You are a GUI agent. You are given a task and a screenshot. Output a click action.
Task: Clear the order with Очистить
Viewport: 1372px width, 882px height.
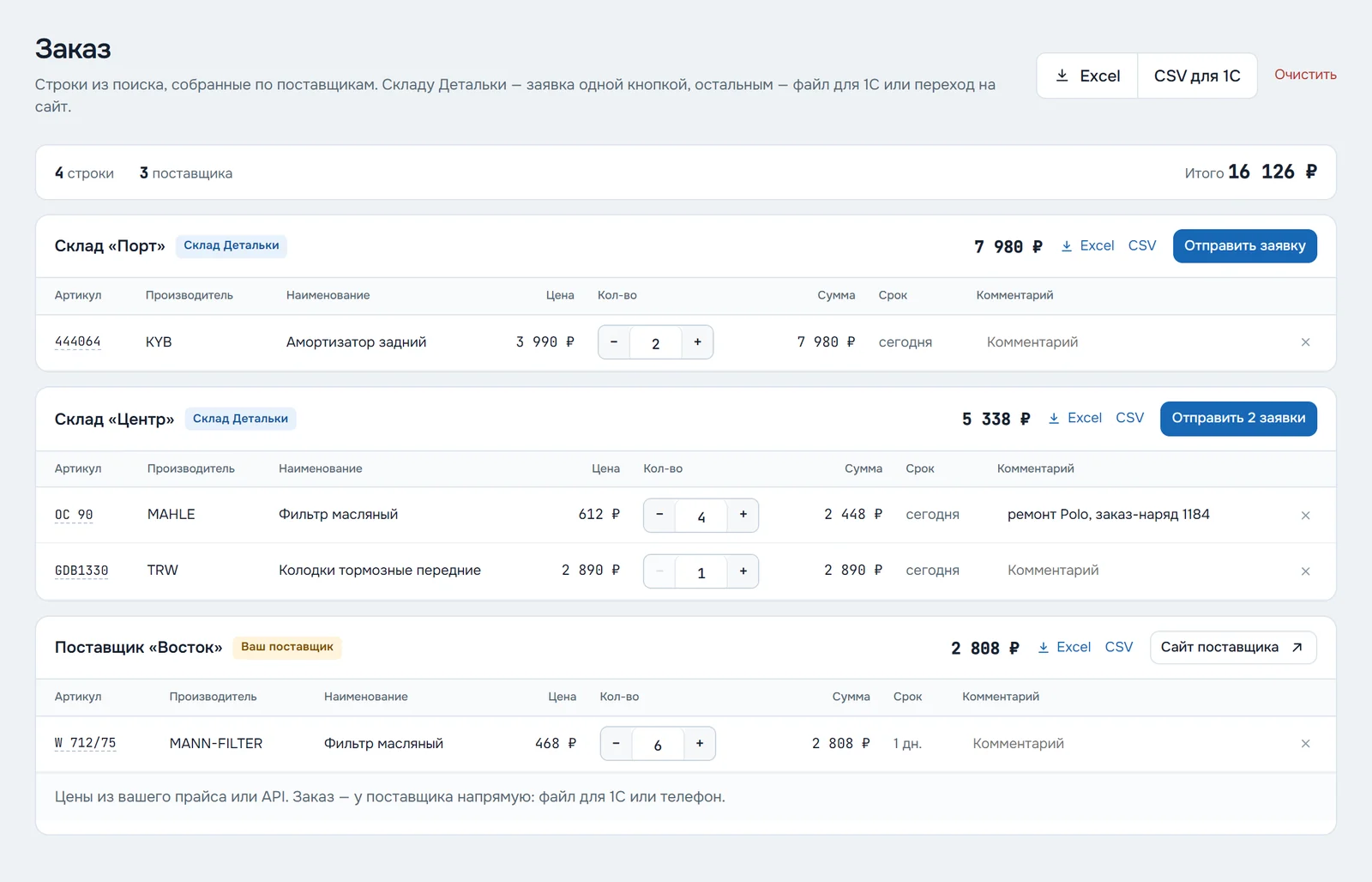pyautogui.click(x=1305, y=75)
